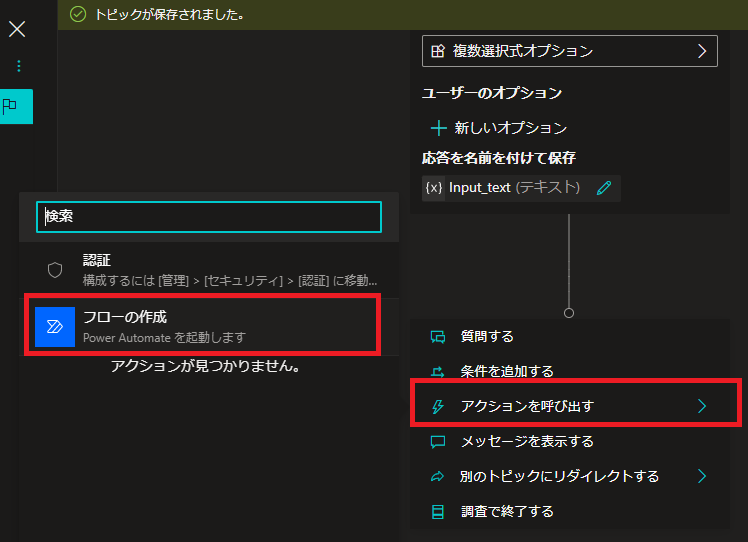748x542 pixels.
Task: Click the survey end icon
Action: [x=437, y=512]
